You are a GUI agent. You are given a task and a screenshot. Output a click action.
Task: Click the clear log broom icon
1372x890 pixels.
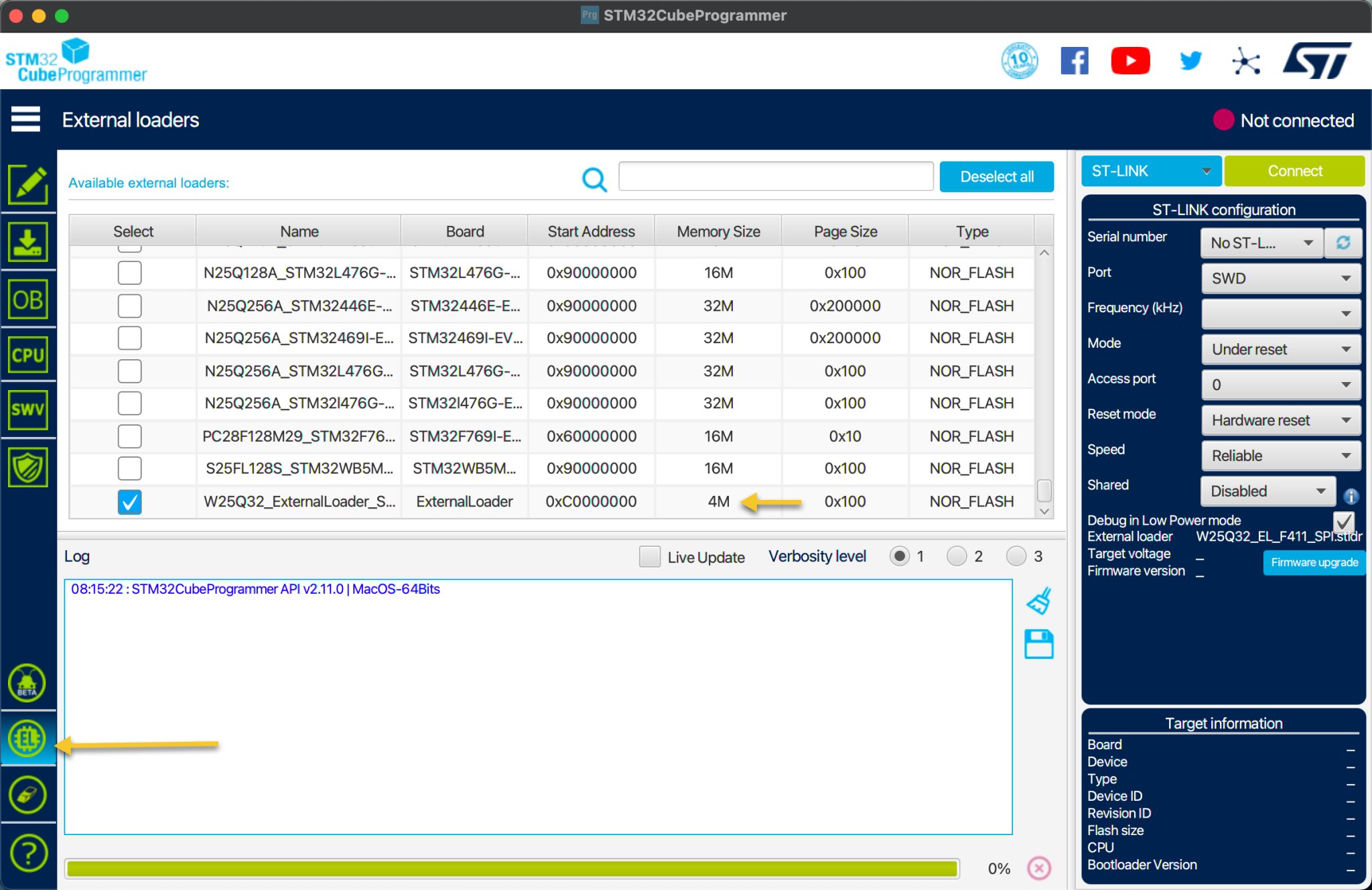click(1039, 601)
